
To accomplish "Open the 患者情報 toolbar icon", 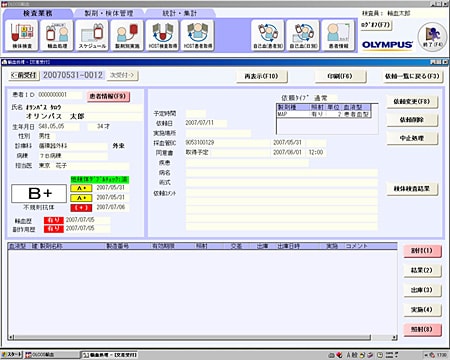I will pos(338,35).
